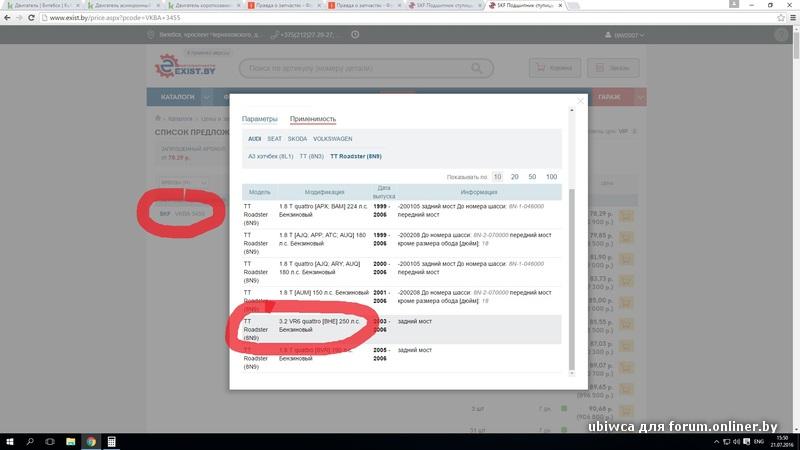Open the Корзина cart button
This screenshot has width=800, height=450.
[555, 68]
